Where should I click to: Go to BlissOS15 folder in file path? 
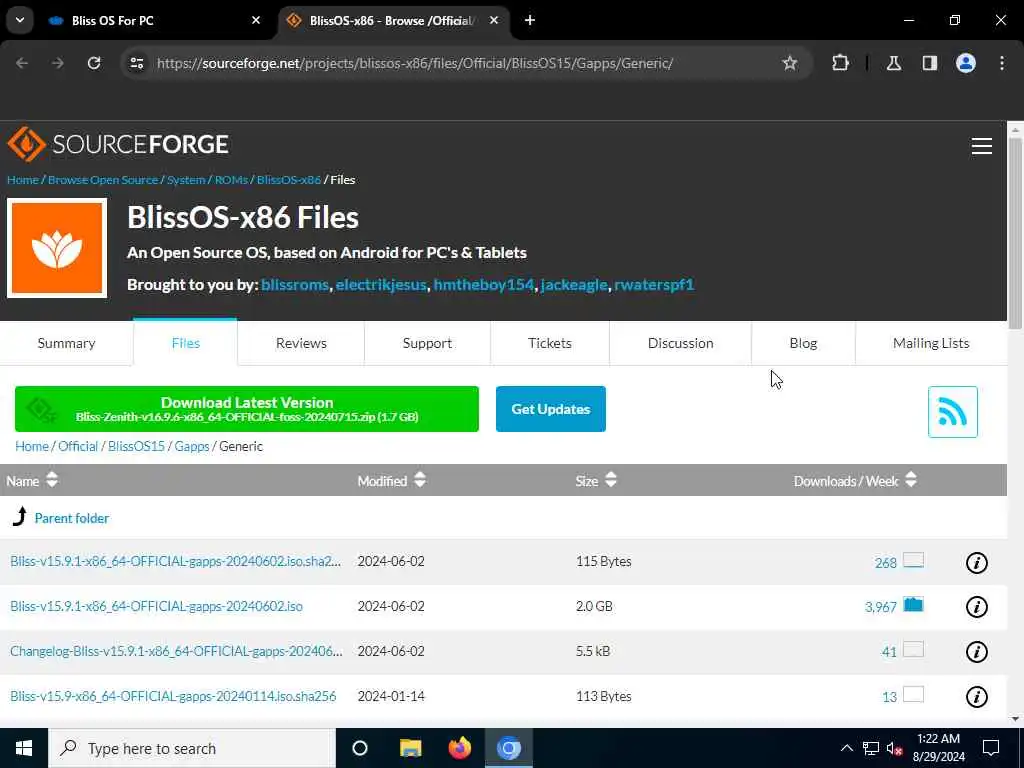pyautogui.click(x=136, y=447)
